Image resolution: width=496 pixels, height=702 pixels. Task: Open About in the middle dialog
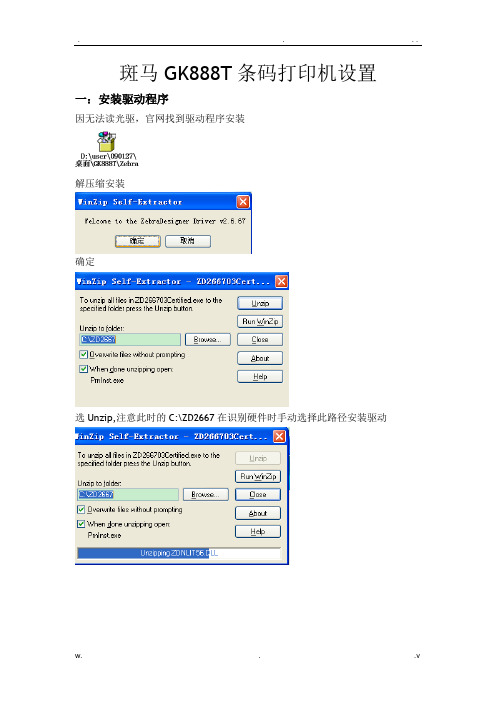[260, 358]
